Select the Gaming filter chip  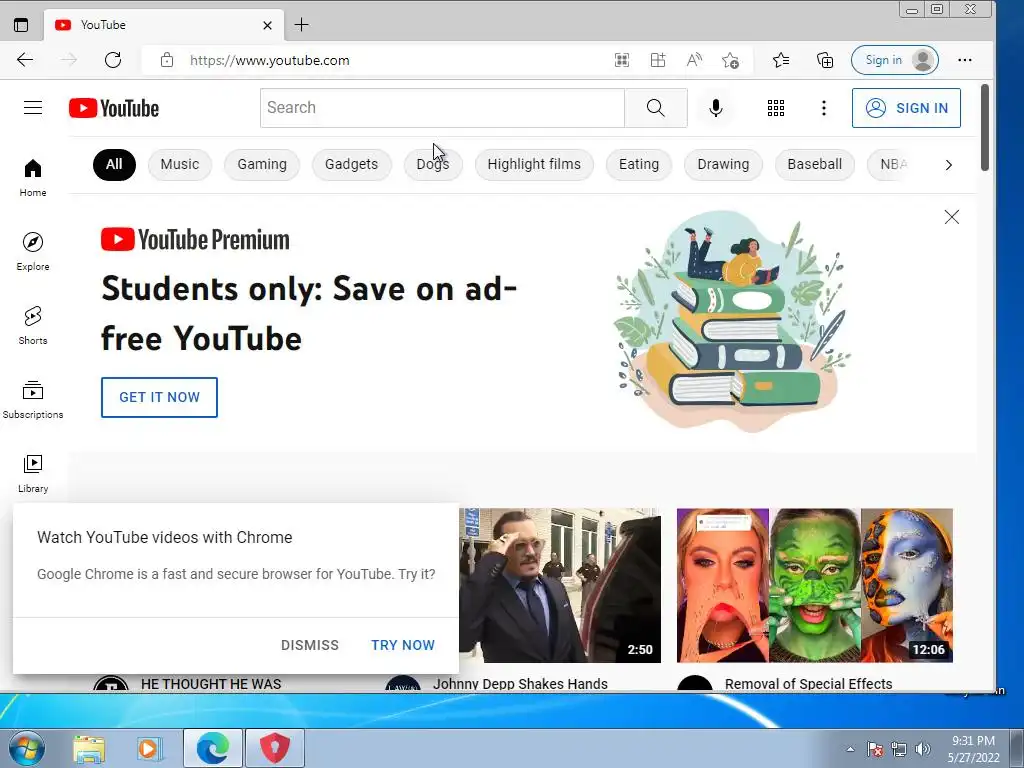[262, 165]
